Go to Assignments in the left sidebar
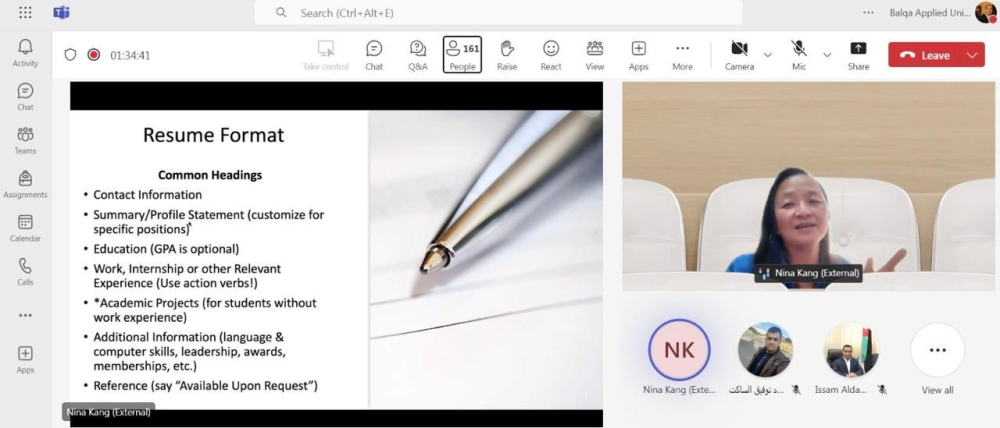The image size is (1000, 428). tap(25, 183)
